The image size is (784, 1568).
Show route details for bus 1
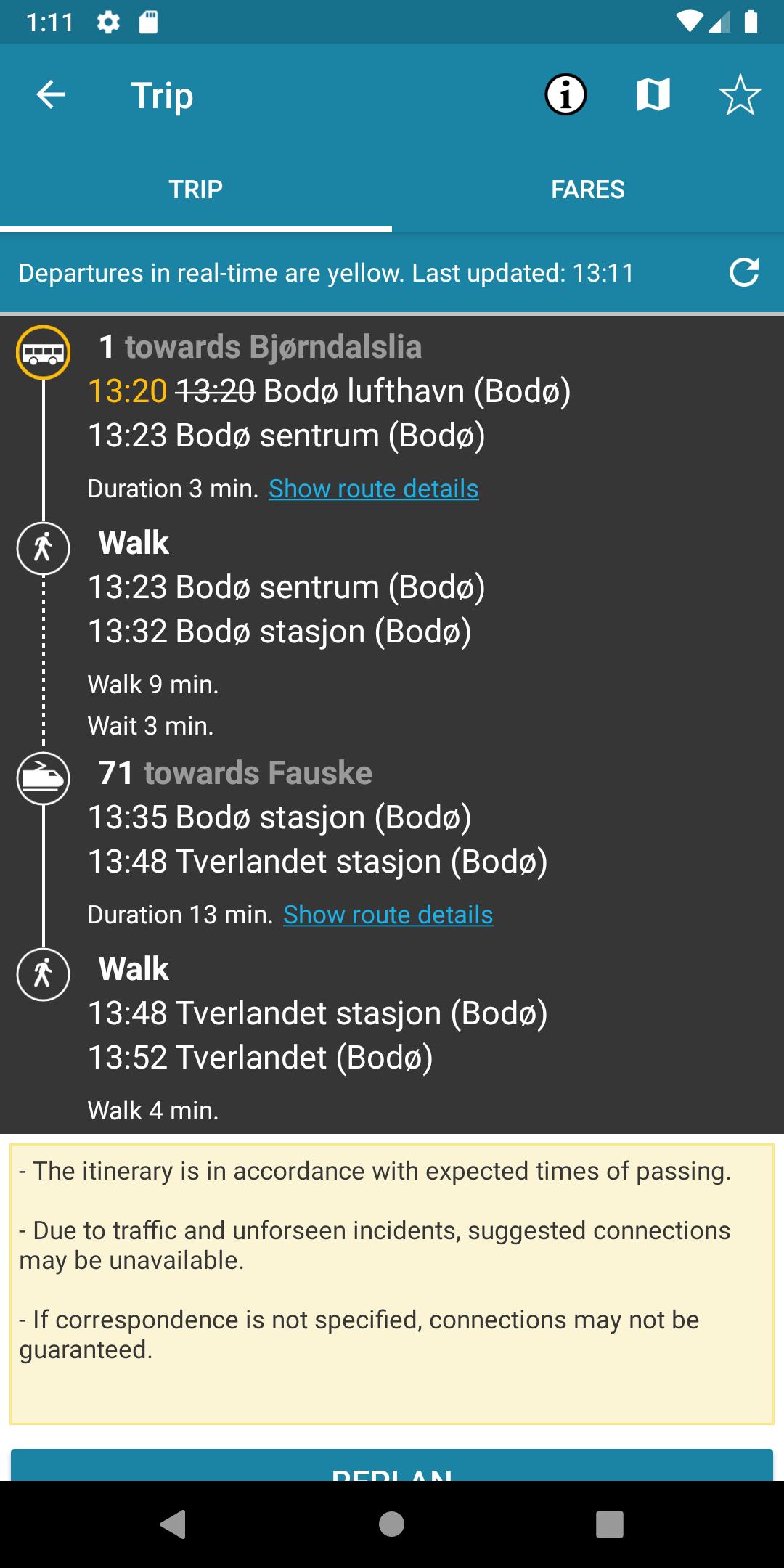(373, 489)
